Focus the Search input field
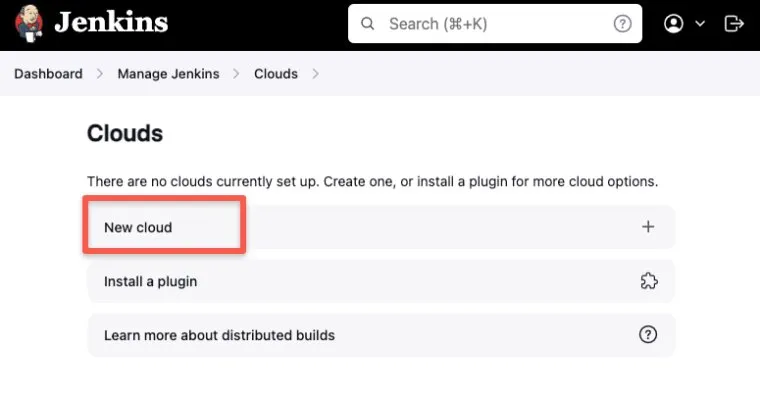This screenshot has height=401, width=760. 495,24
